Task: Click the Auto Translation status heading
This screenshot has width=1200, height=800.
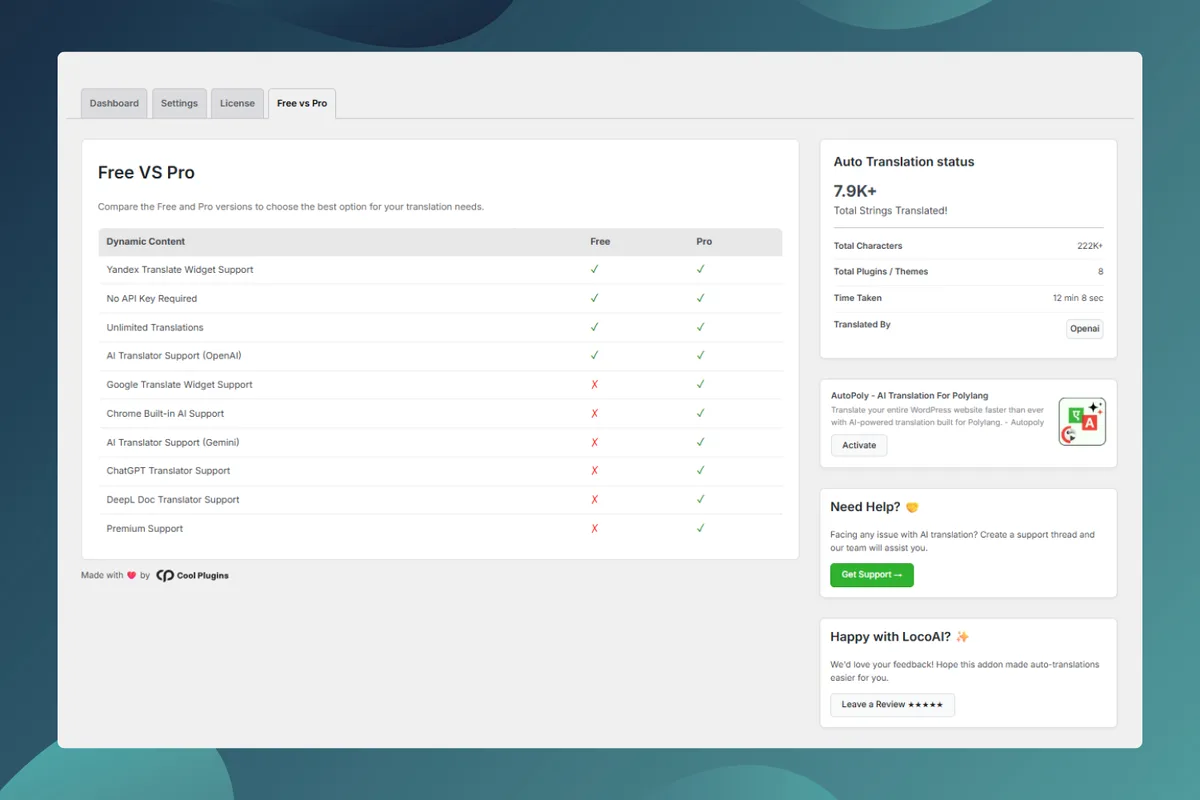Action: (904, 161)
